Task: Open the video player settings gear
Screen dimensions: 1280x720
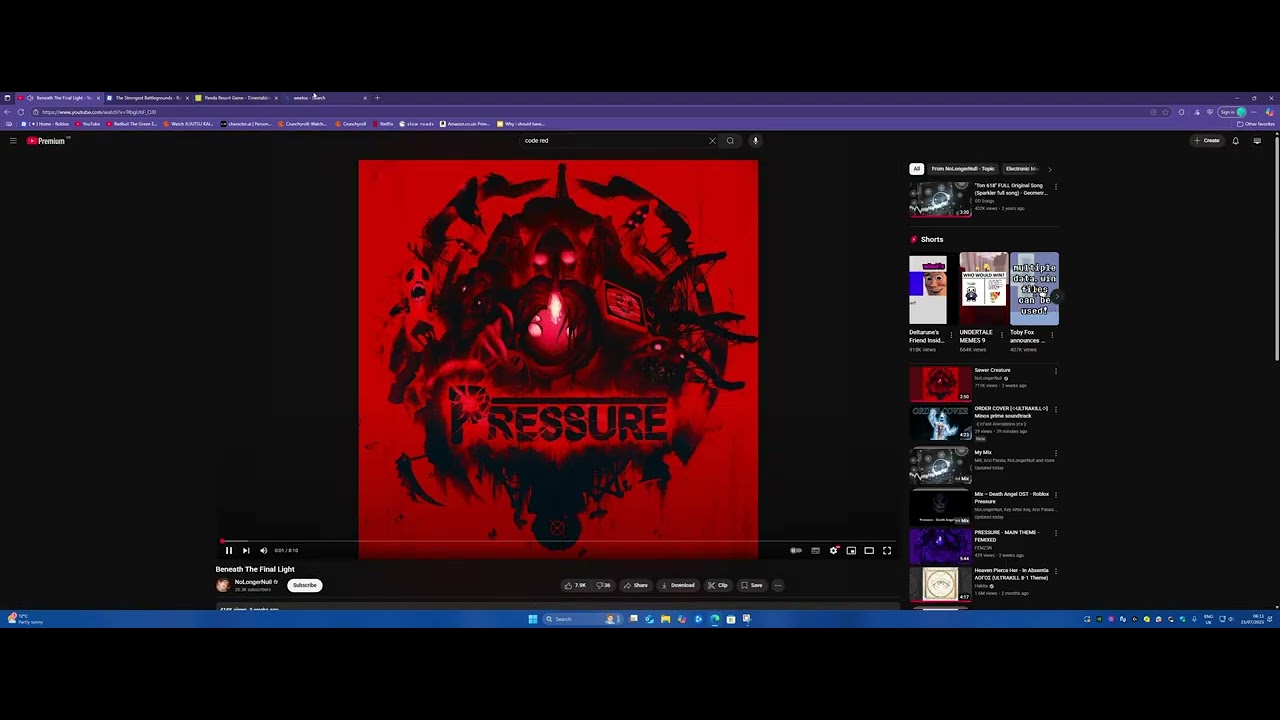Action: click(x=834, y=550)
